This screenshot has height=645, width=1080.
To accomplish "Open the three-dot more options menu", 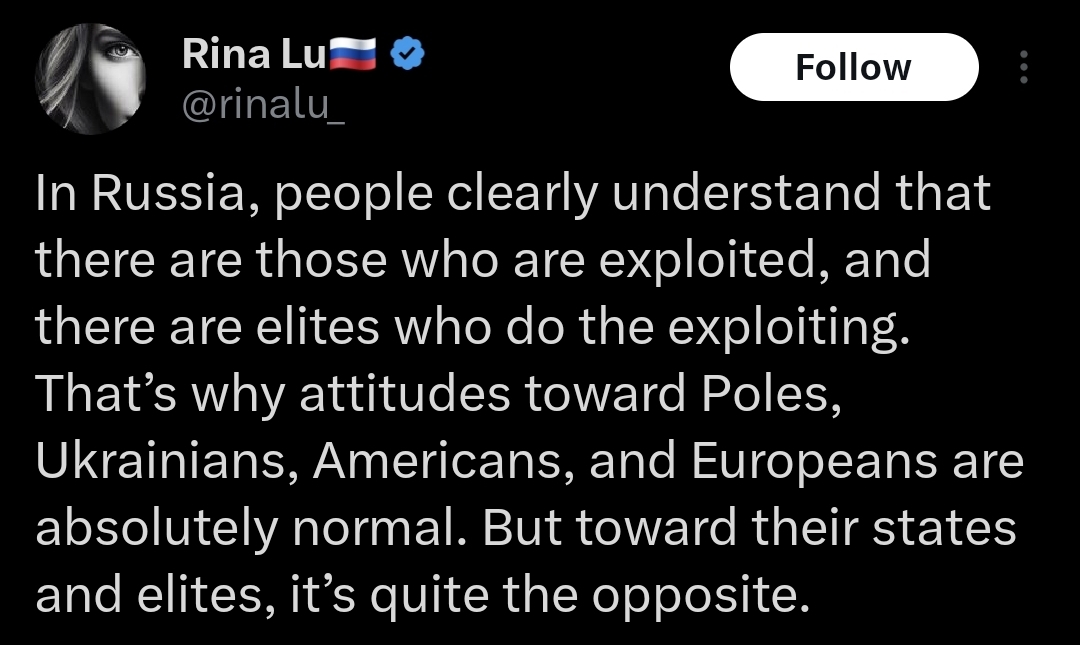I will (1024, 67).
